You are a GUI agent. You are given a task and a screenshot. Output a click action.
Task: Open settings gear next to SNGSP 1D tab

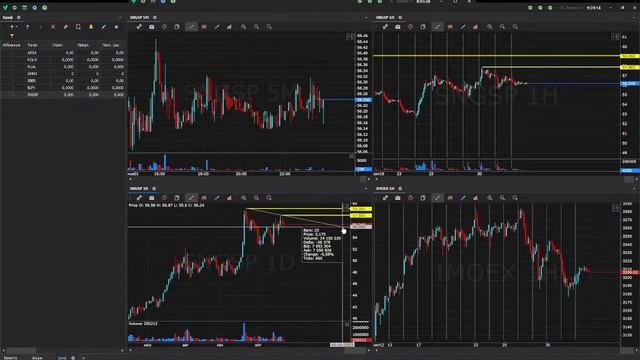[x=154, y=189]
